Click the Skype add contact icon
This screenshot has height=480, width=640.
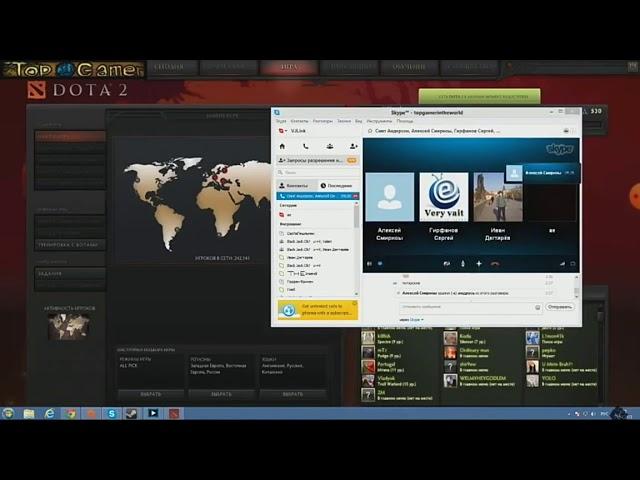click(353, 146)
